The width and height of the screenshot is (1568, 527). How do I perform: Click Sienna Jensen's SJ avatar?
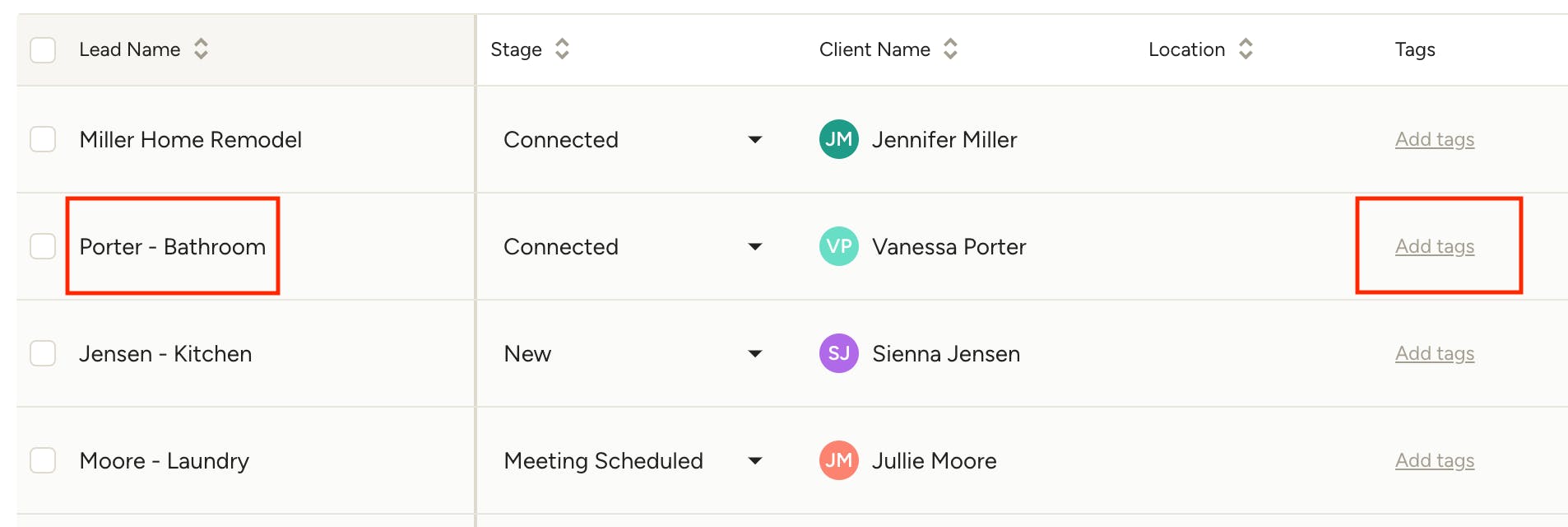click(839, 353)
